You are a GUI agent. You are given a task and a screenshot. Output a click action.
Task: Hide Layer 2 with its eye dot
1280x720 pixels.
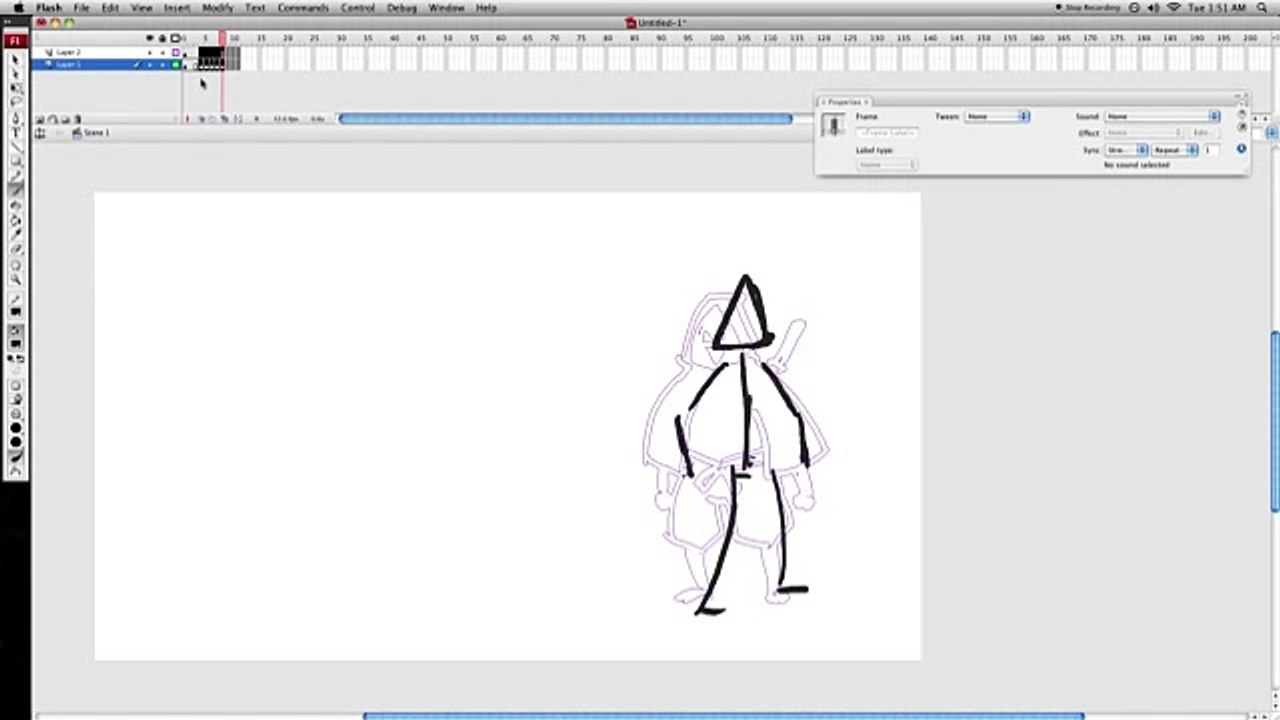(x=149, y=52)
